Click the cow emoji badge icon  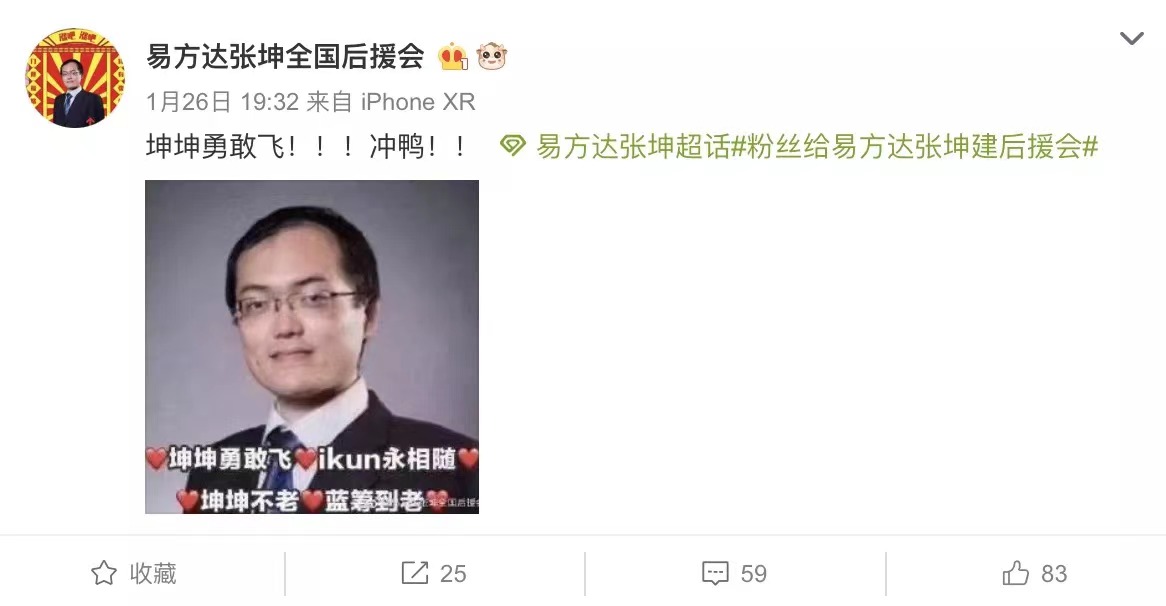pyautogui.click(x=492, y=57)
